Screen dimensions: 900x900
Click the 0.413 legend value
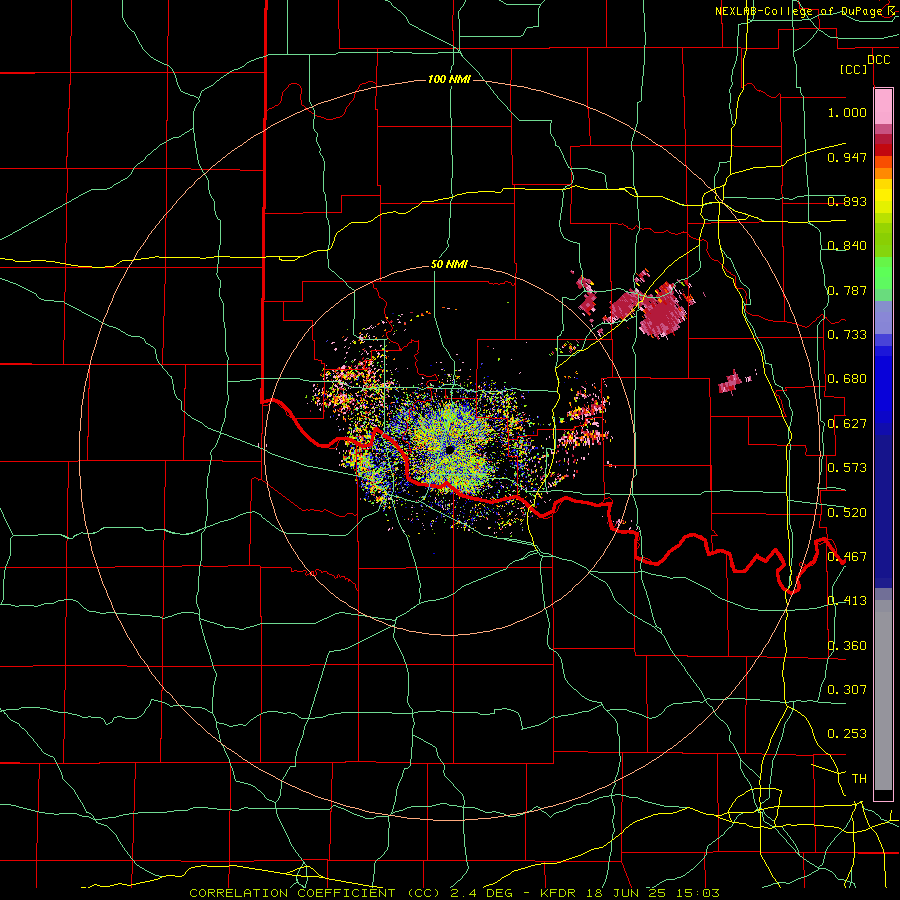847,600
